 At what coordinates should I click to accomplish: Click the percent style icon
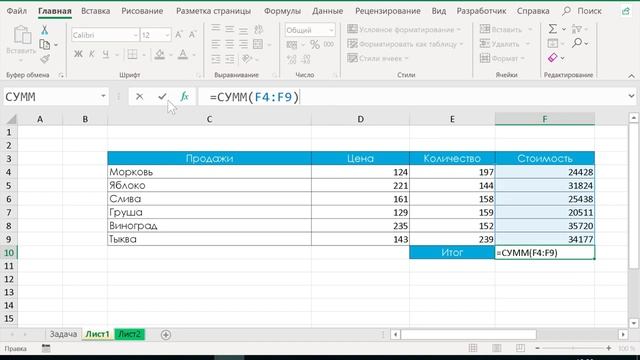314,44
